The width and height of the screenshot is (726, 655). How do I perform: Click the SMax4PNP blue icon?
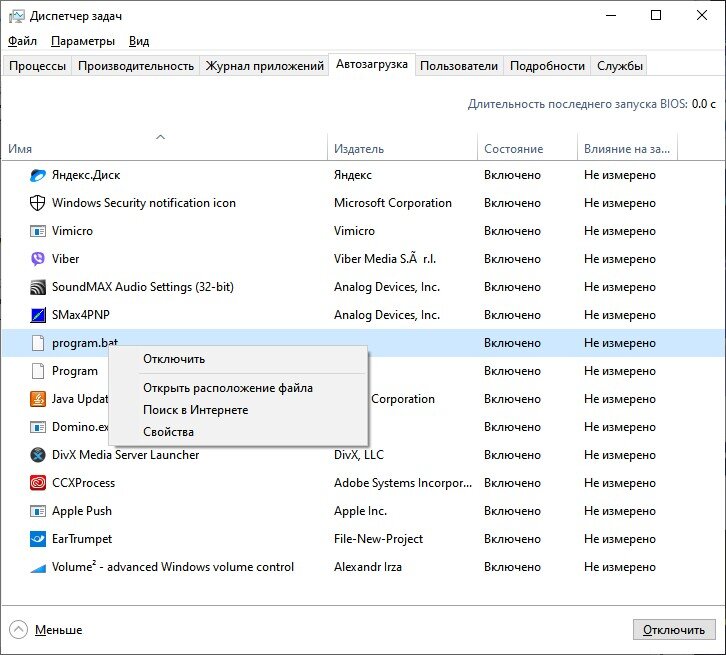pyautogui.click(x=38, y=315)
